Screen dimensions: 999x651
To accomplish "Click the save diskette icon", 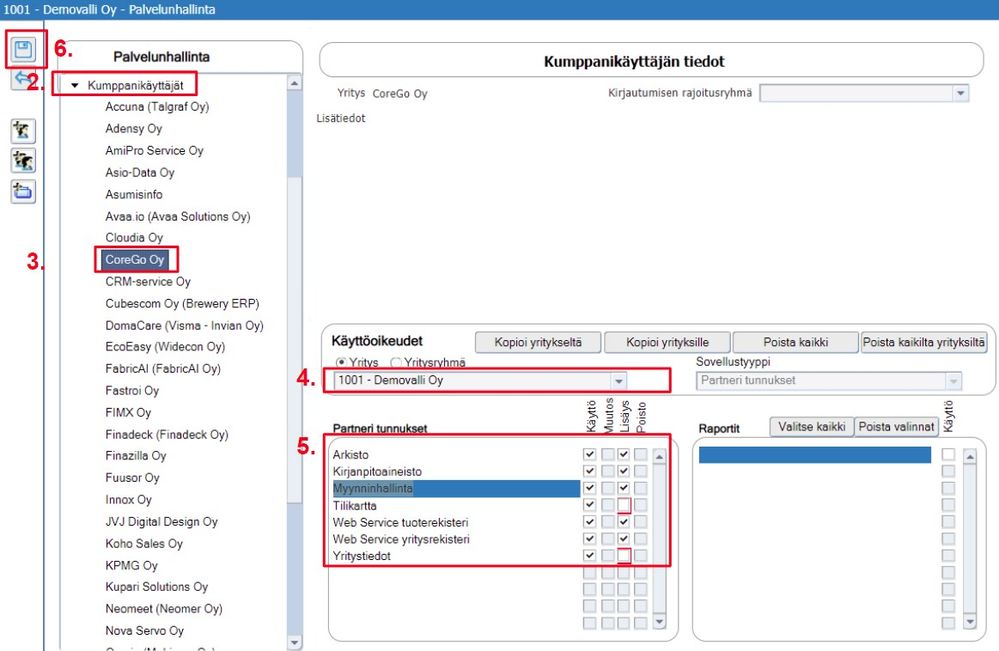I will click(x=24, y=50).
